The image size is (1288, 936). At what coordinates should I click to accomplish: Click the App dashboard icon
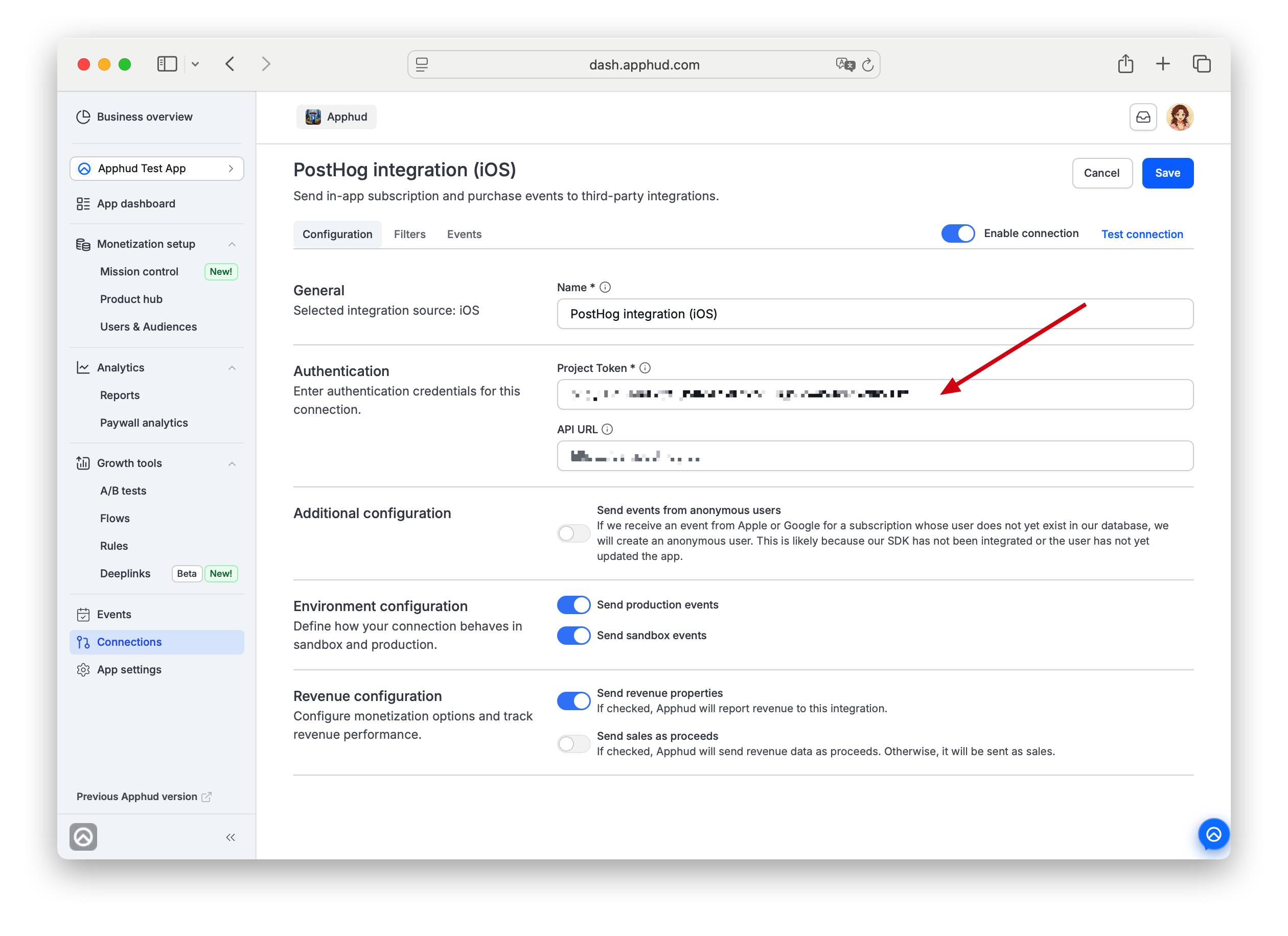coord(83,204)
